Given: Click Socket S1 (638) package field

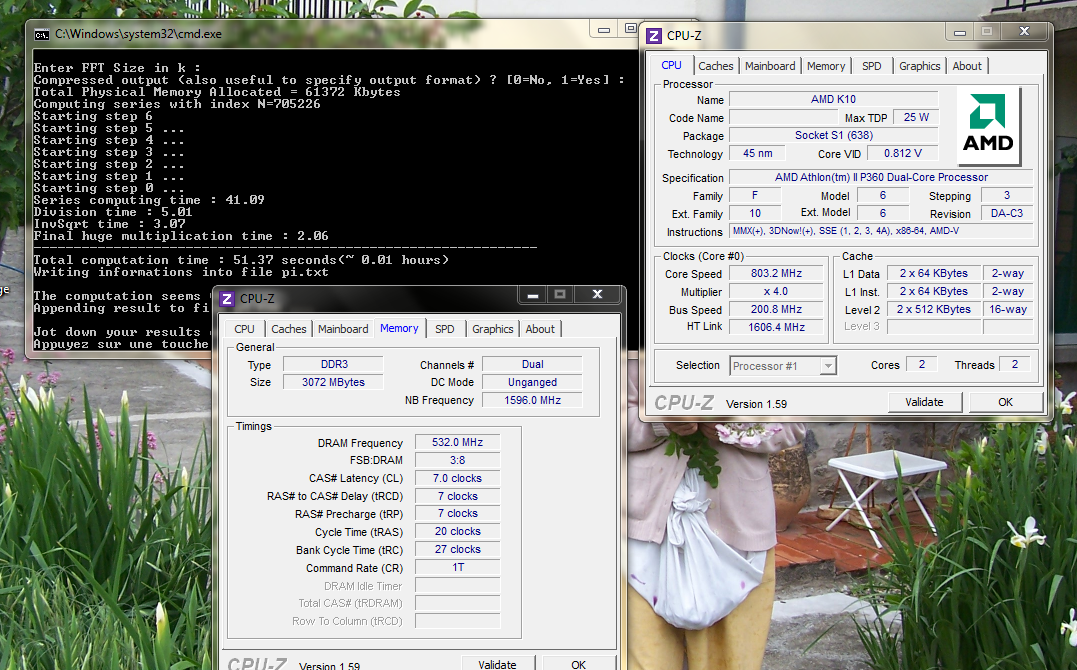Looking at the screenshot, I should click(833, 135).
